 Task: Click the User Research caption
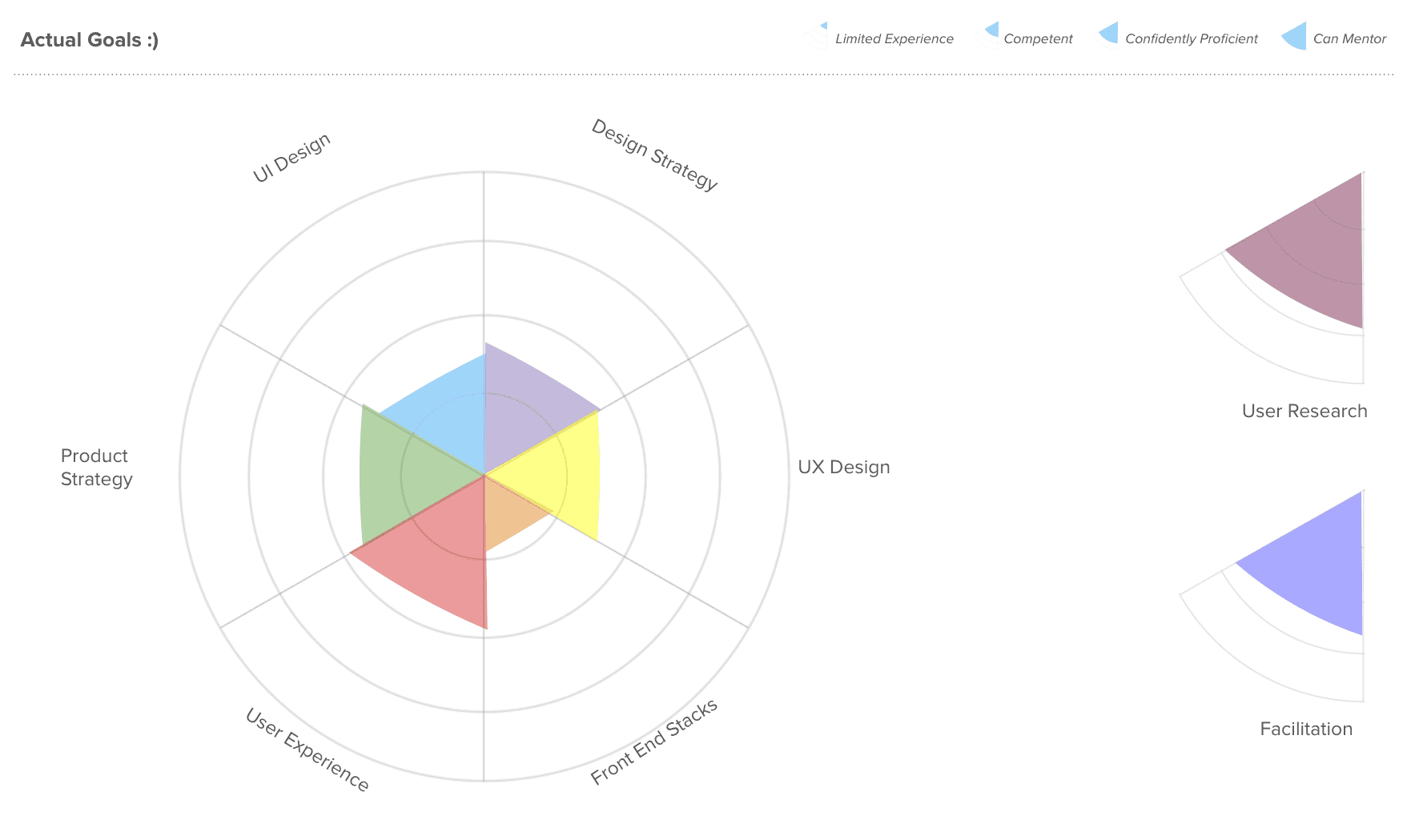click(1304, 411)
